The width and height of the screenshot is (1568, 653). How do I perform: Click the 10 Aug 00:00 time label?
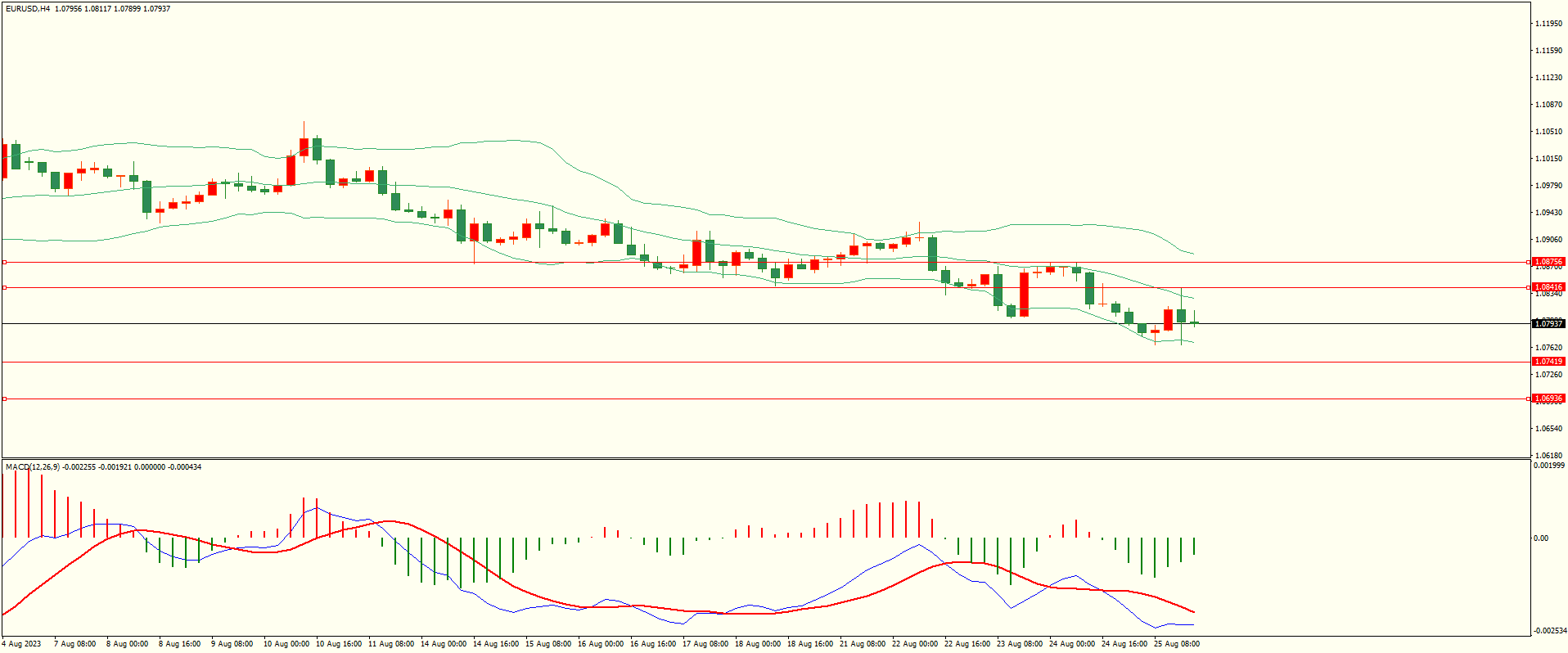tap(286, 644)
